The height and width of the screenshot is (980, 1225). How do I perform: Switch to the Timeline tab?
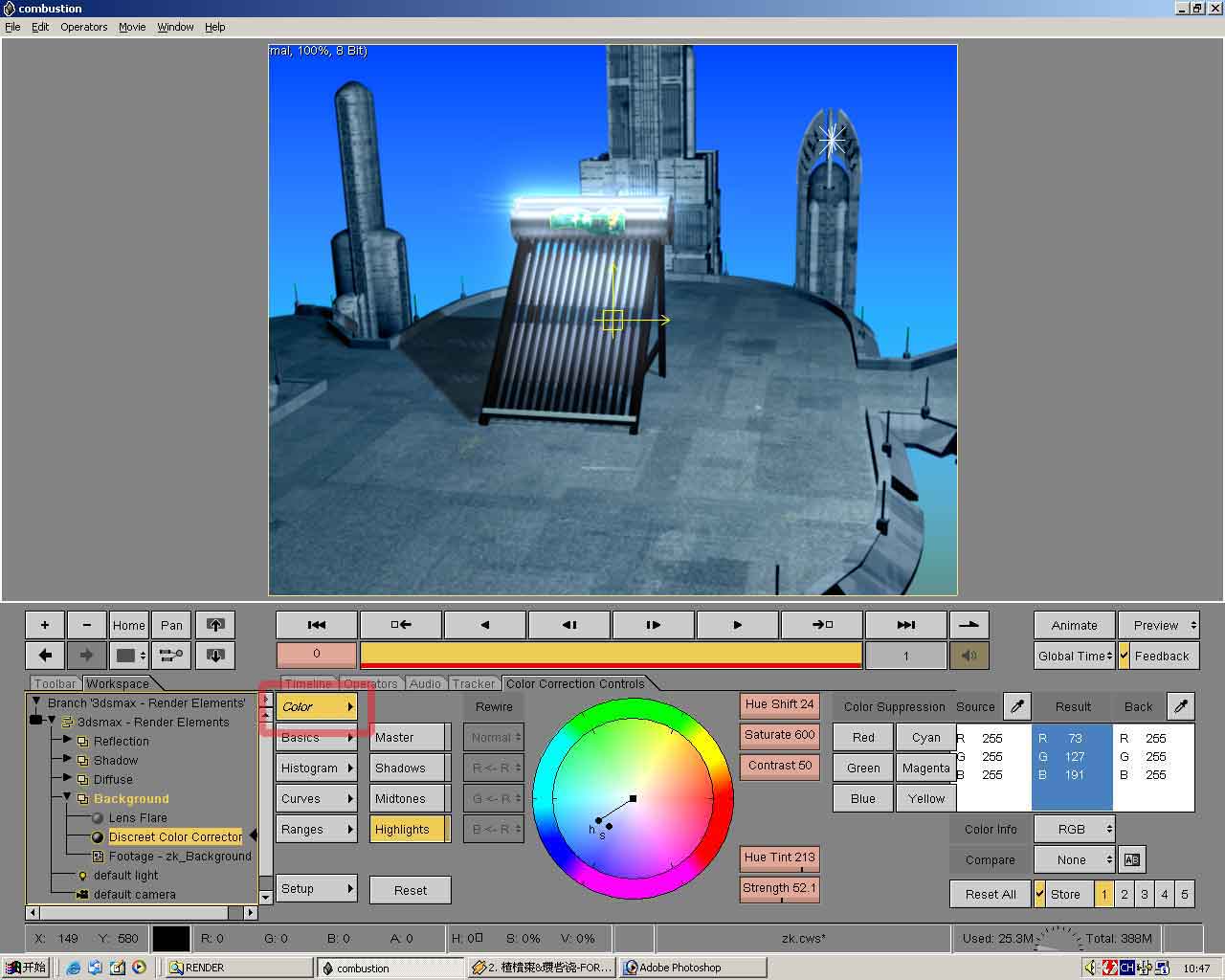[x=308, y=683]
